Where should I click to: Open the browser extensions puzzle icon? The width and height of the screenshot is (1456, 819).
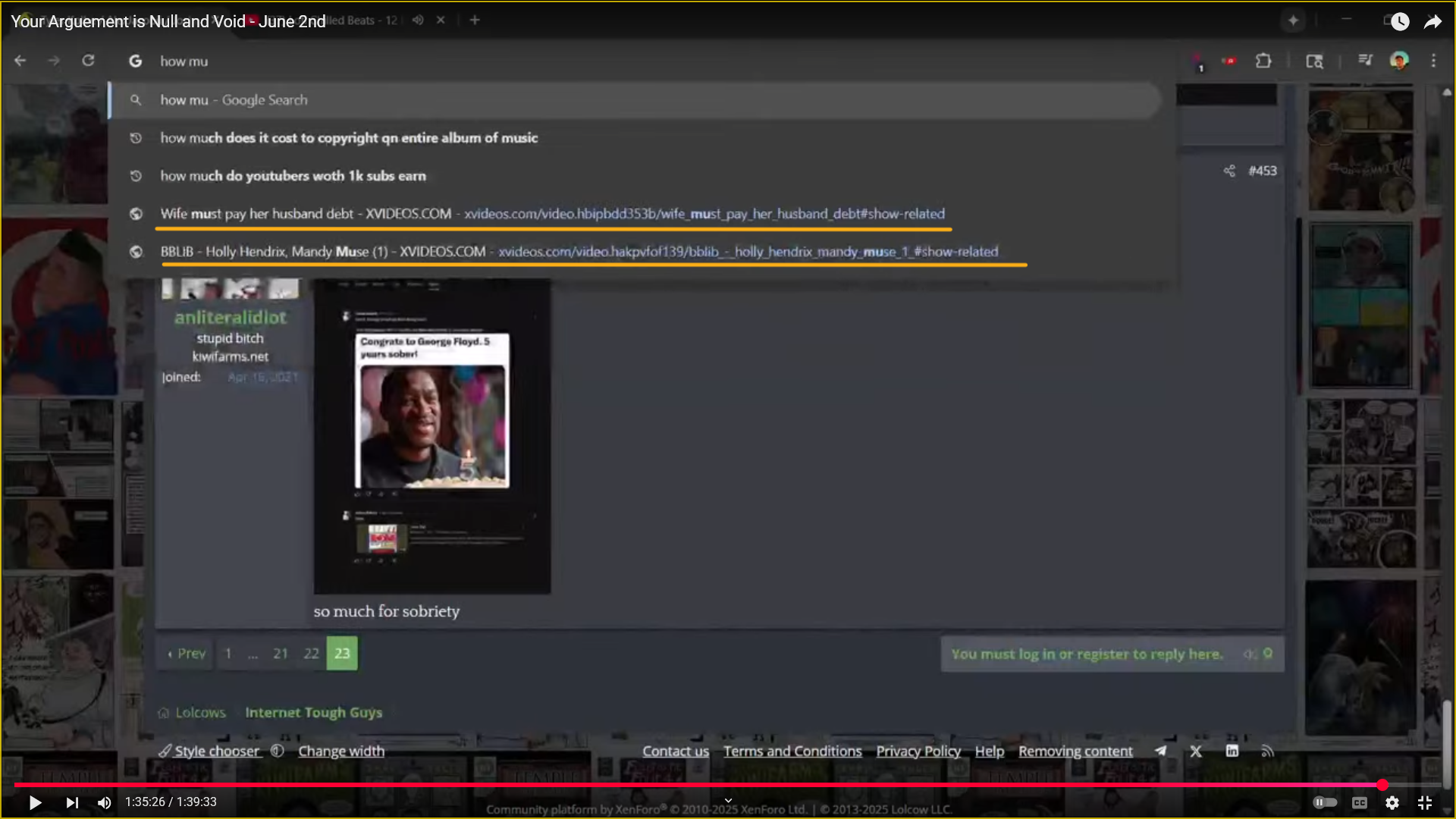(x=1263, y=61)
